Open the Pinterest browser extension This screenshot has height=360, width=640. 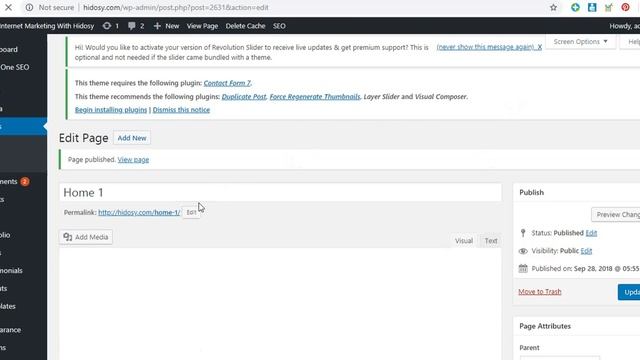[x=625, y=7]
